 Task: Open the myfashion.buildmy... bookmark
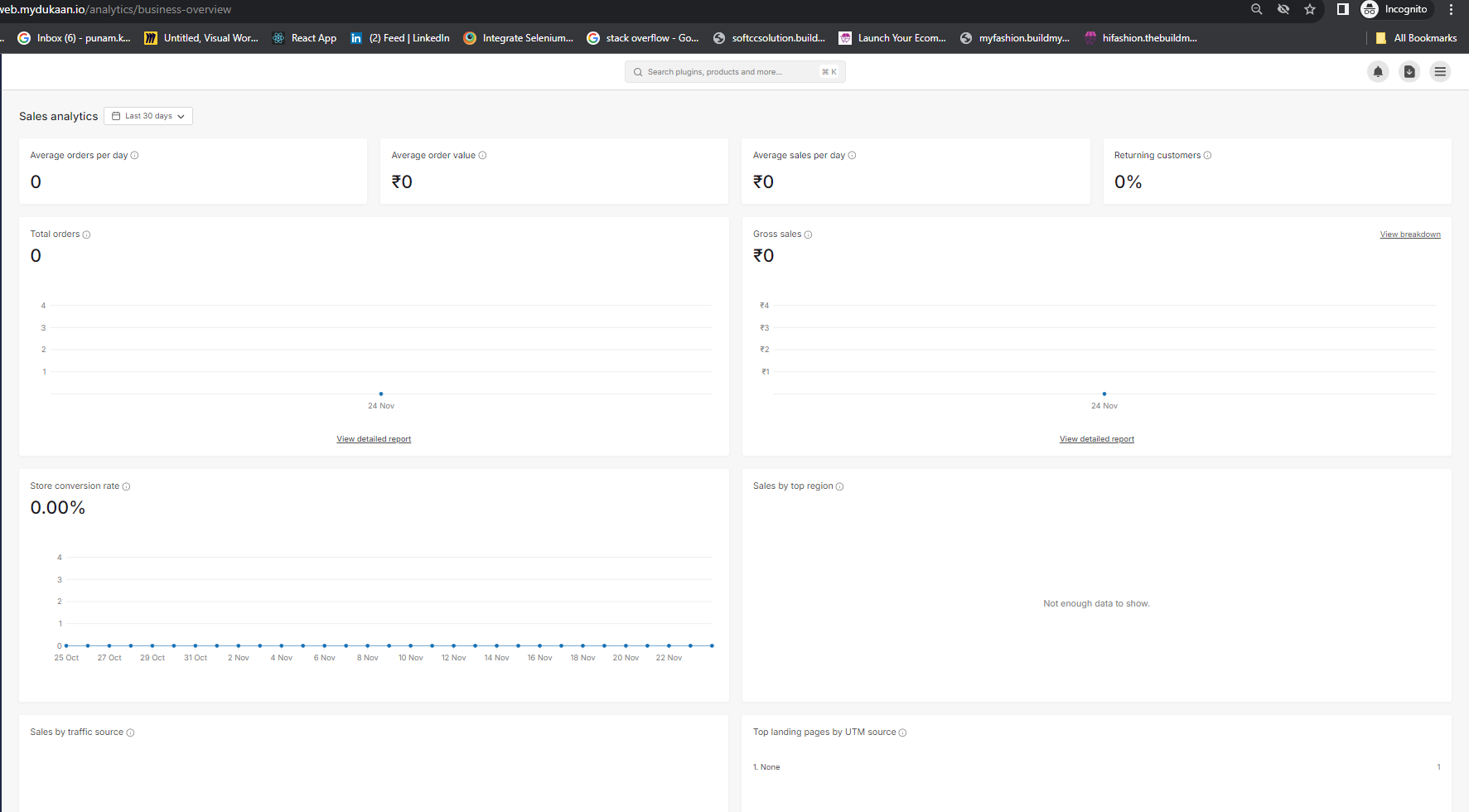(x=1015, y=38)
